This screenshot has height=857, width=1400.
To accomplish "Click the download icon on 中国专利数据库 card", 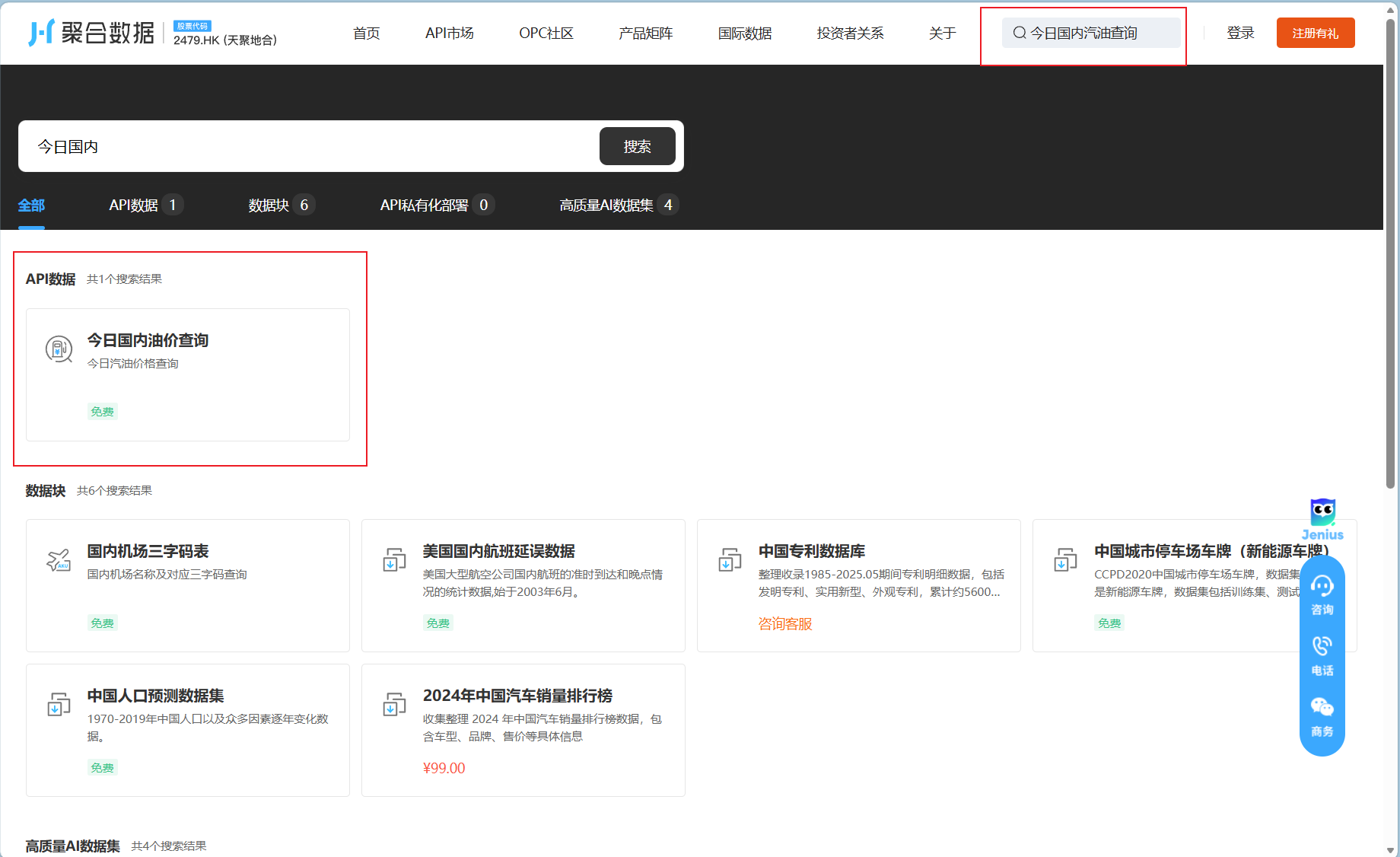I will (730, 559).
